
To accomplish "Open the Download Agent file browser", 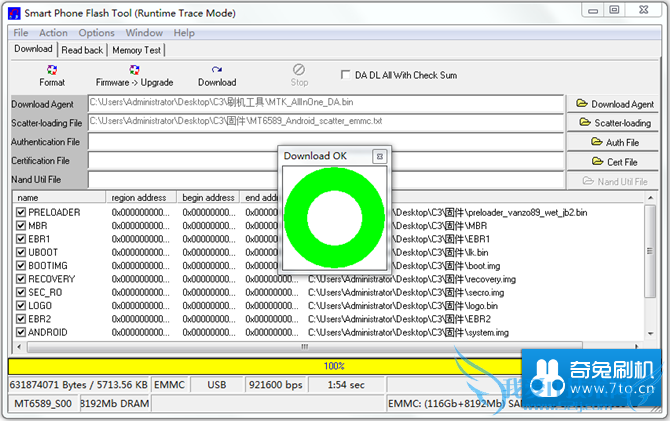I will coord(612,104).
